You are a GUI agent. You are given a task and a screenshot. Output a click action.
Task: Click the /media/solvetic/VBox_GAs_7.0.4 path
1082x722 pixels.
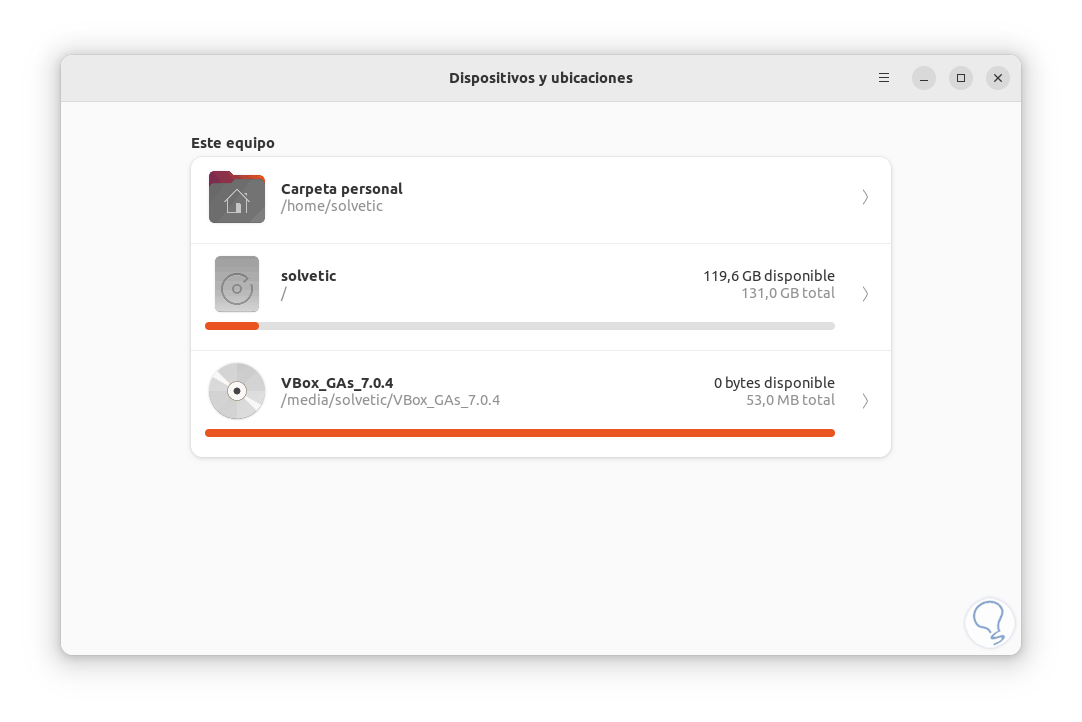(x=391, y=400)
